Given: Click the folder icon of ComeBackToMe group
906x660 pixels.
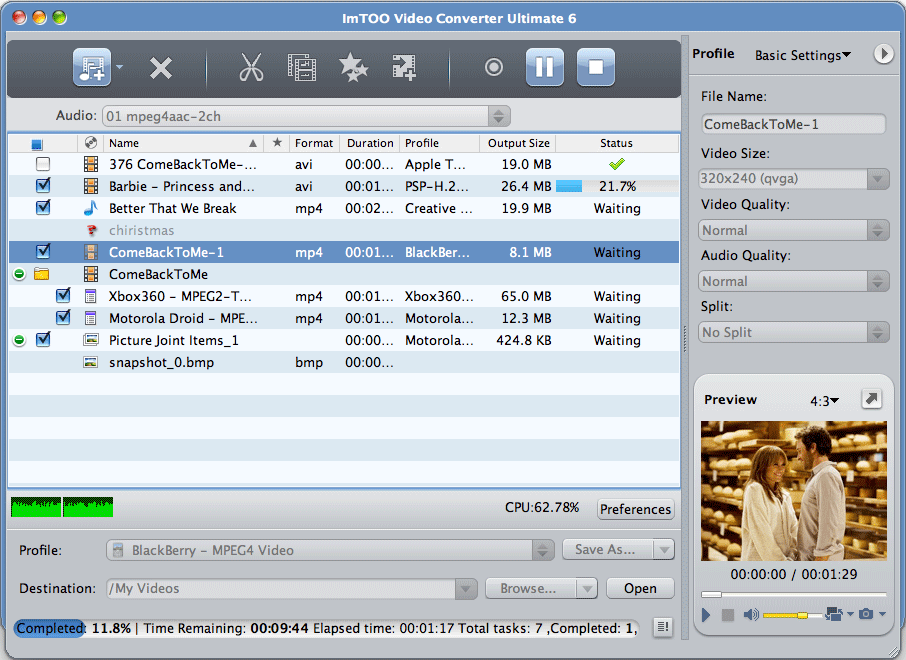Looking at the screenshot, I should click(42, 274).
